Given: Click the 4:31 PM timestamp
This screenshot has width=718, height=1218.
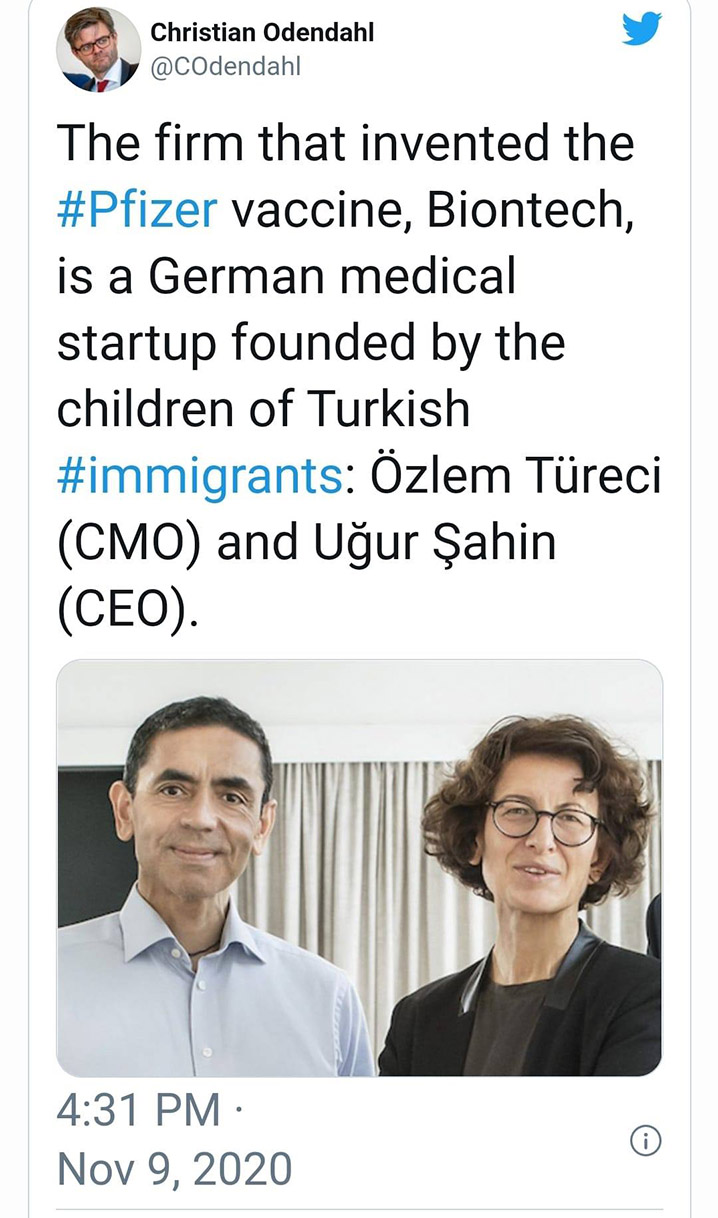Looking at the screenshot, I should (x=139, y=1111).
